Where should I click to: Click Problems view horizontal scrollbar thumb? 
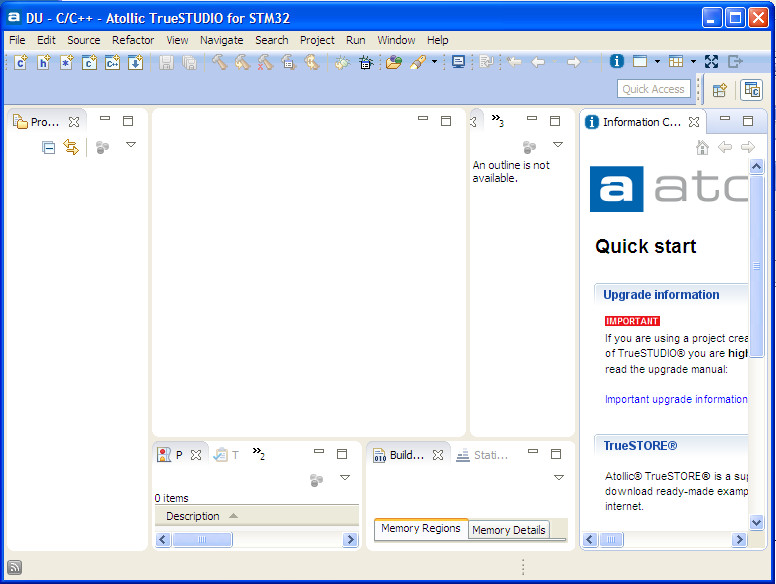pyautogui.click(x=202, y=539)
